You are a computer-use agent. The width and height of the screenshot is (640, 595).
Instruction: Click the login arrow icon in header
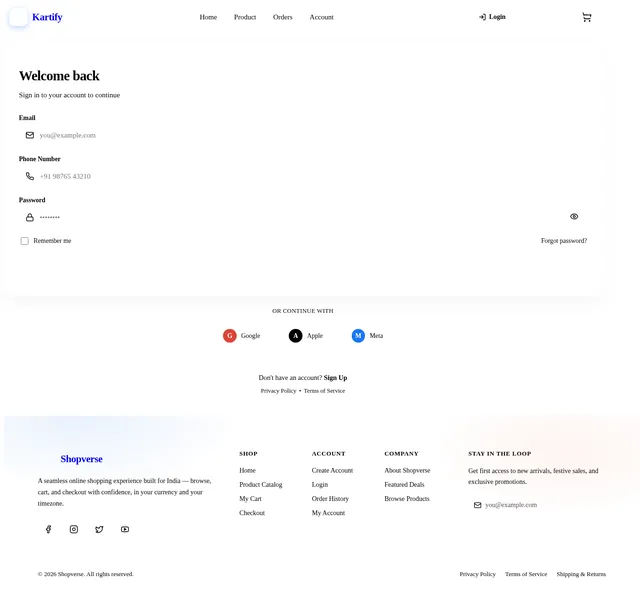pyautogui.click(x=482, y=17)
